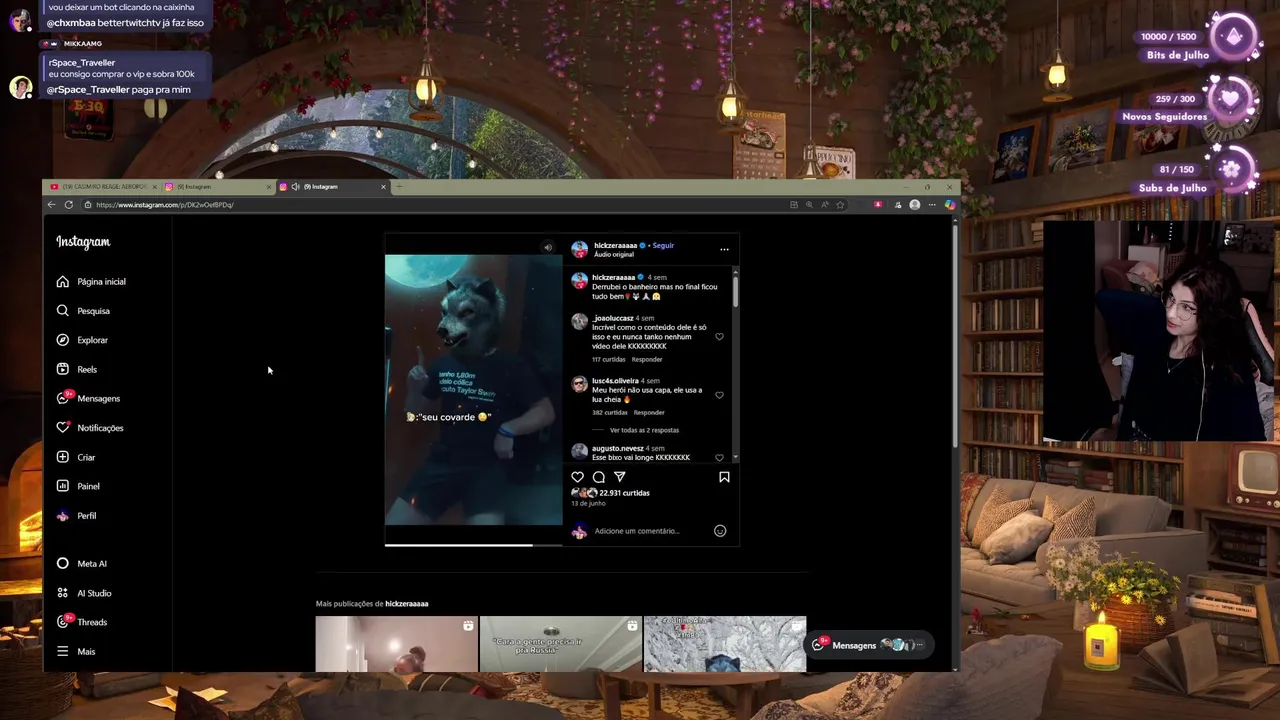Open hickzeraaaaa profile from post header
The height and width of the screenshot is (720, 1280).
(x=615, y=245)
